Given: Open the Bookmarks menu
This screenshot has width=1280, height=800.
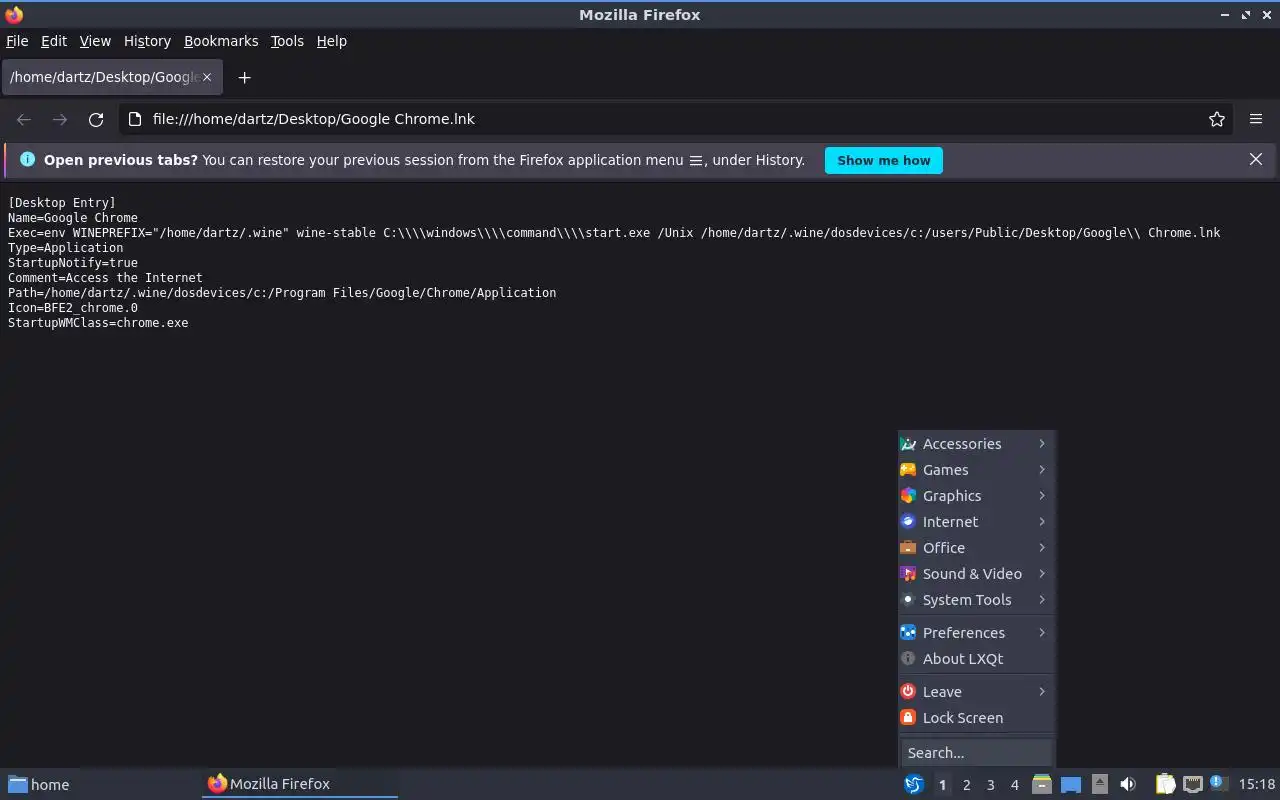Looking at the screenshot, I should point(221,41).
